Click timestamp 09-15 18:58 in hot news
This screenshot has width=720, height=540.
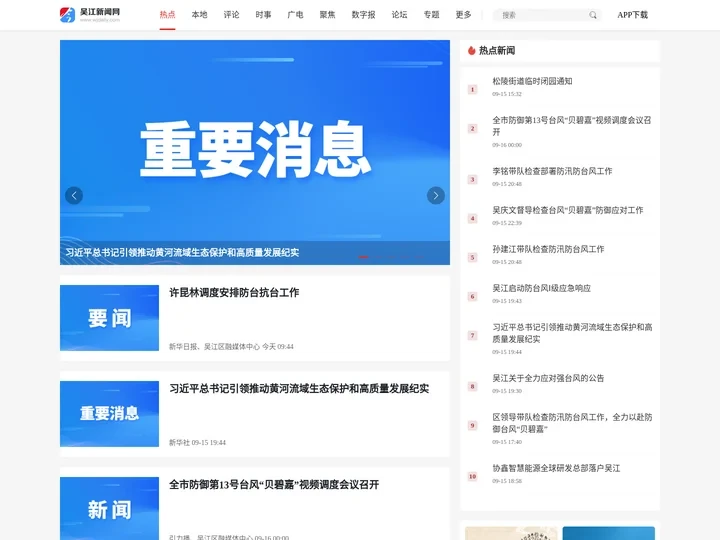tap(507, 481)
